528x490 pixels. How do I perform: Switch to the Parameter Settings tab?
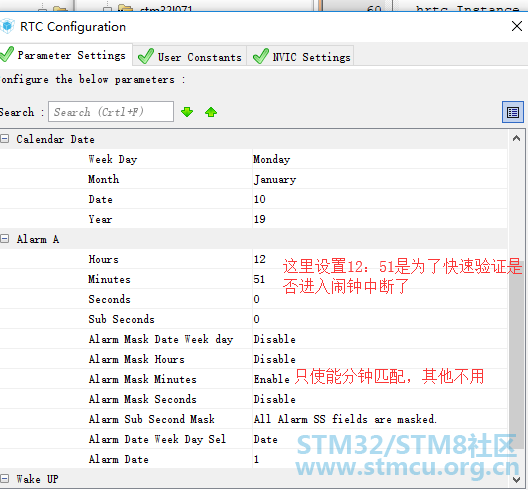pos(65,55)
